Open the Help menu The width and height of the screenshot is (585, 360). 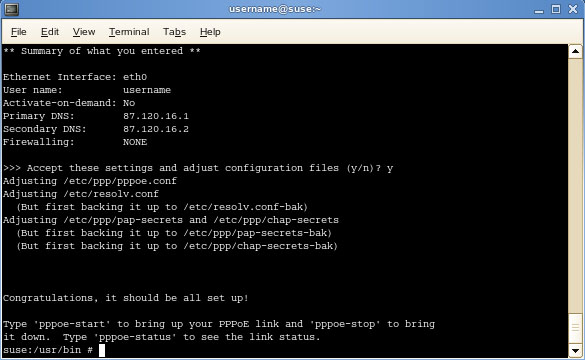(x=210, y=32)
